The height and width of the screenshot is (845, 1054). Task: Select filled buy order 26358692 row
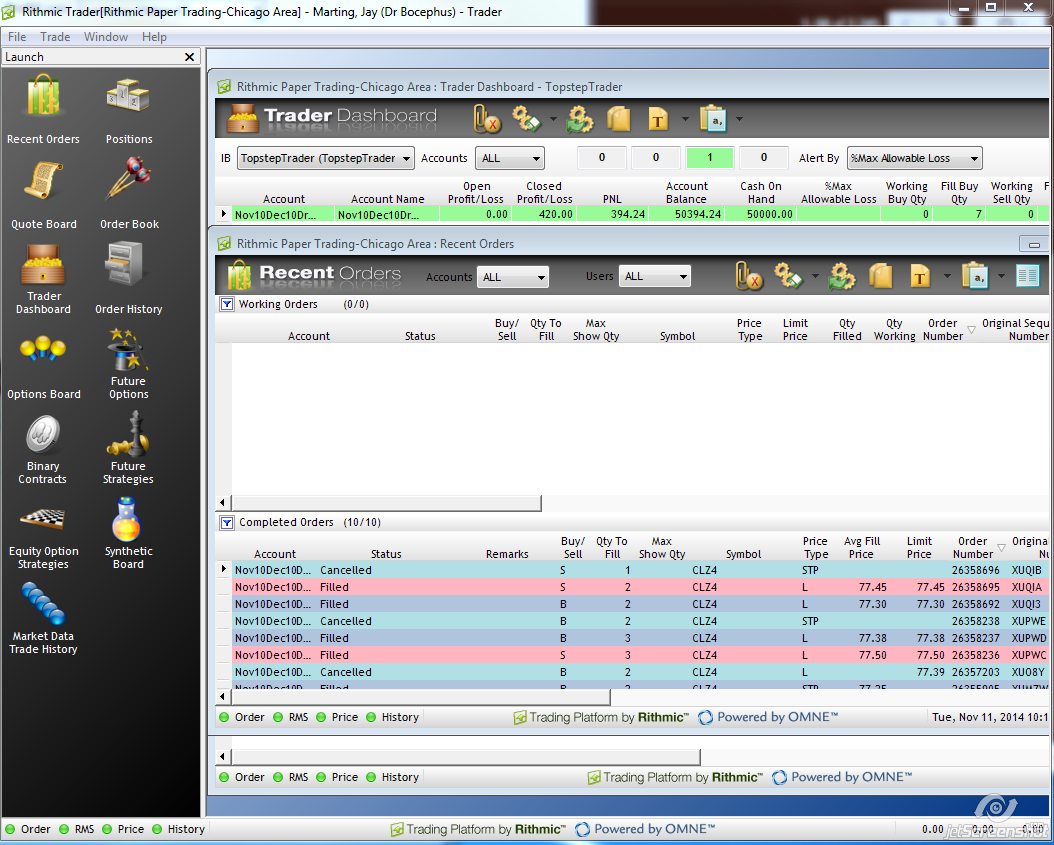(x=639, y=604)
